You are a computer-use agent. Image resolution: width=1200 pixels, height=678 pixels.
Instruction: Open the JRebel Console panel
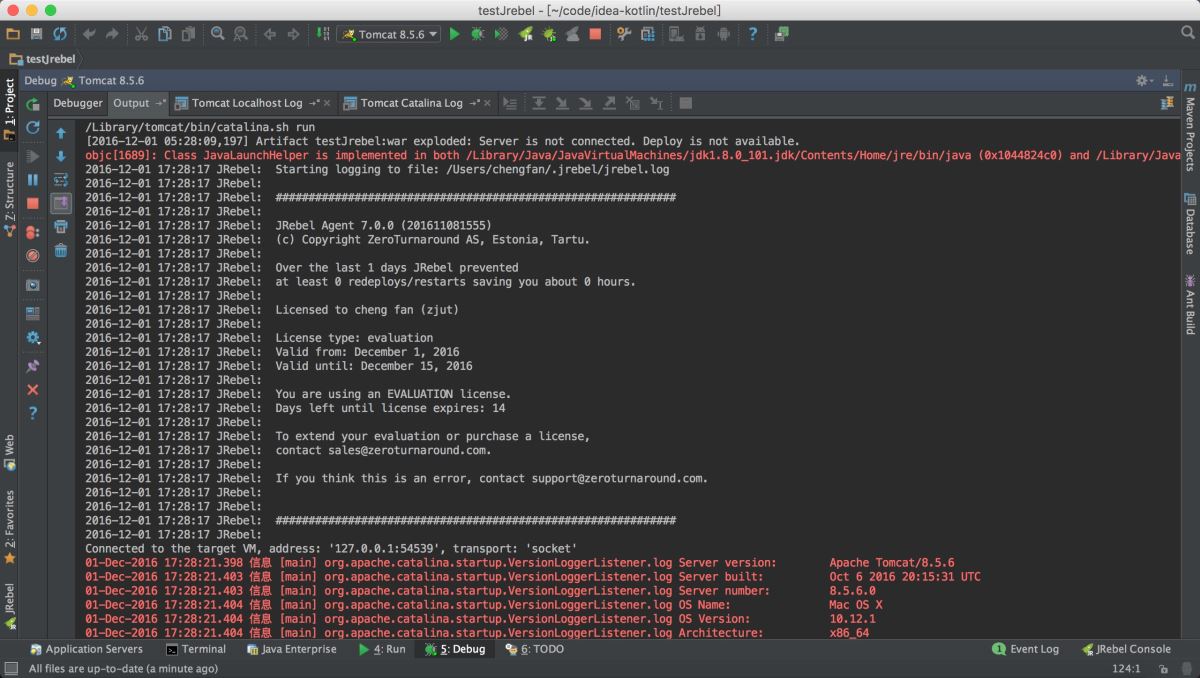pos(1126,649)
